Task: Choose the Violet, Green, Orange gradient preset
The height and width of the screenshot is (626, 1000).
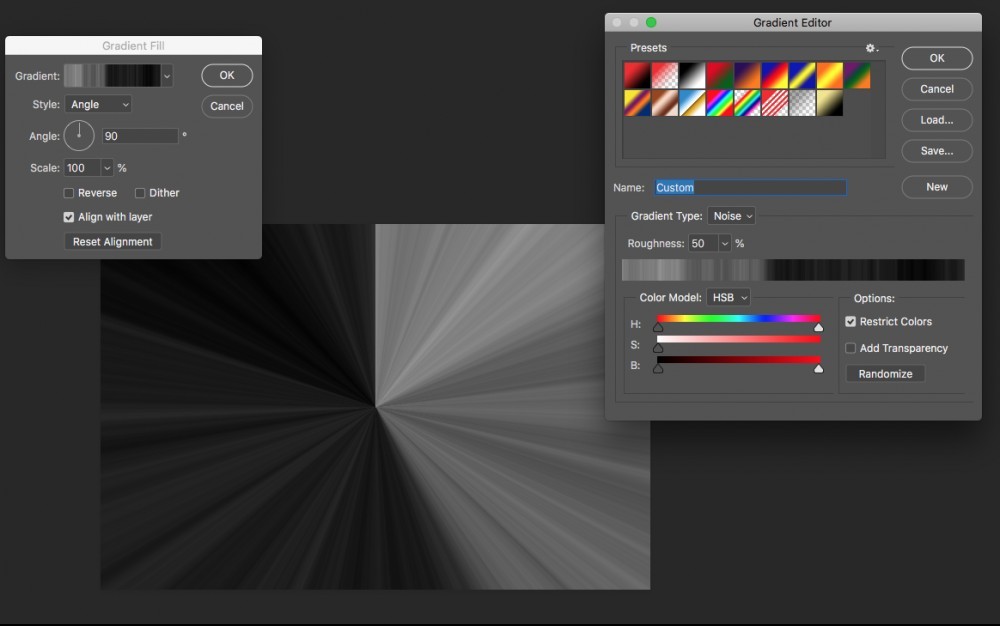Action: tap(857, 75)
